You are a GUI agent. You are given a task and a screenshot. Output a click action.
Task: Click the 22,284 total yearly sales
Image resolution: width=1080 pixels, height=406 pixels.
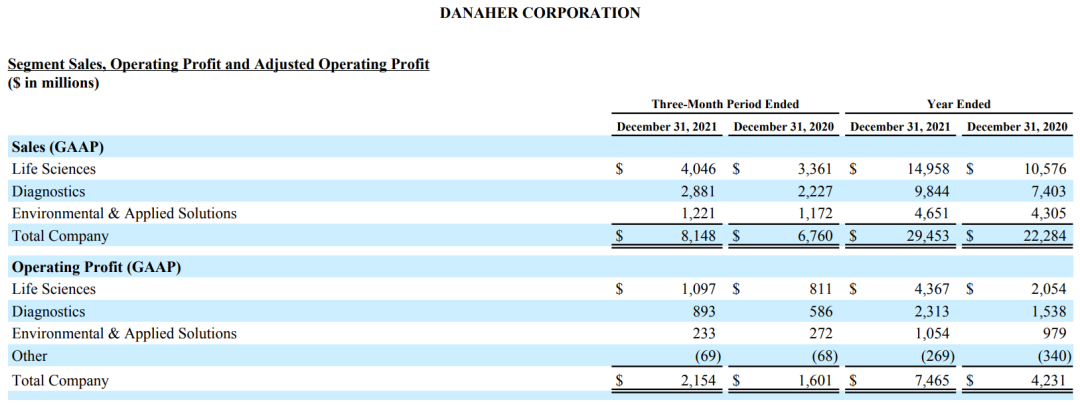(x=1044, y=236)
